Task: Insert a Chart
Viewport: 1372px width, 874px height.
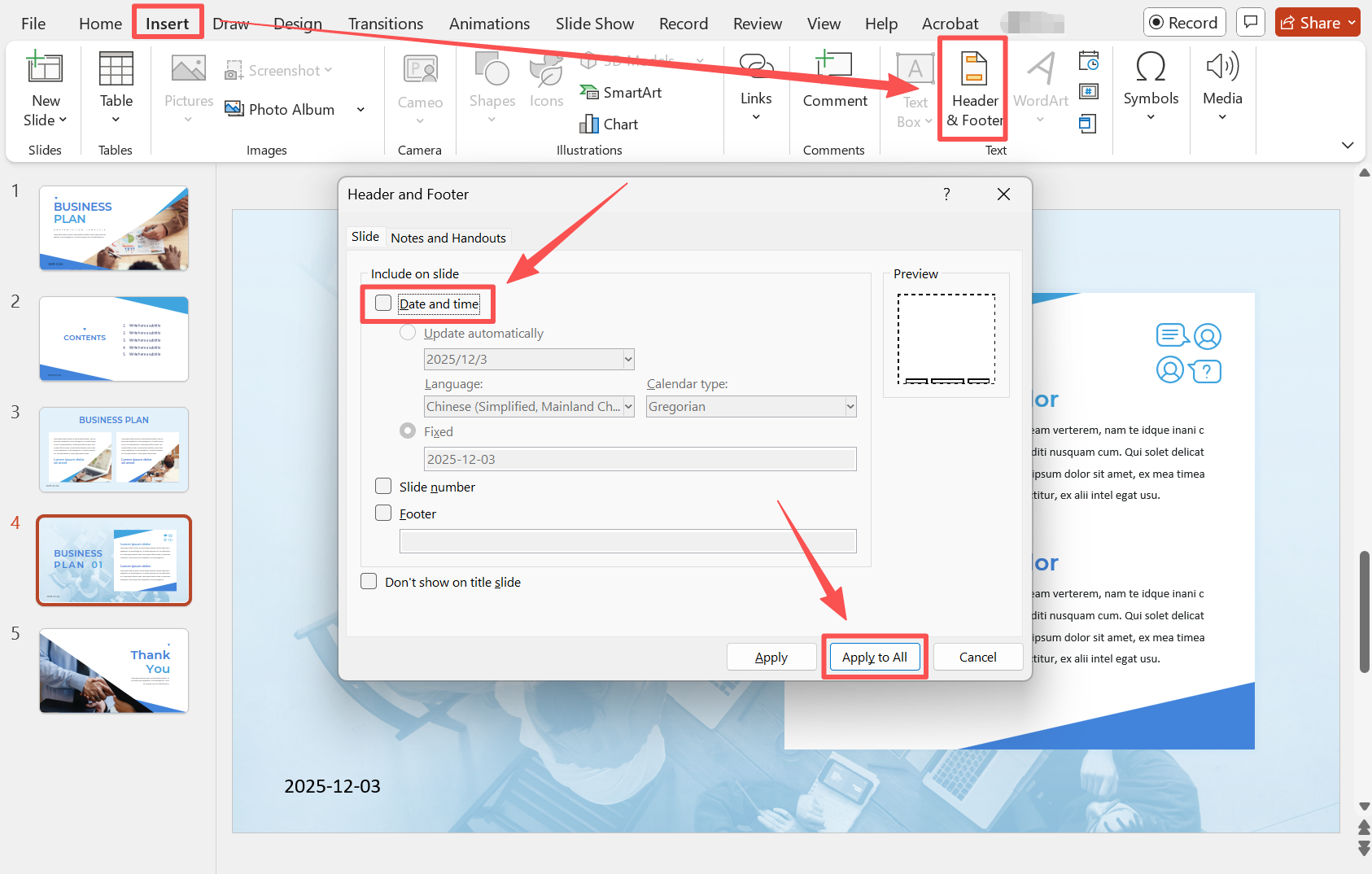Action: 609,125
